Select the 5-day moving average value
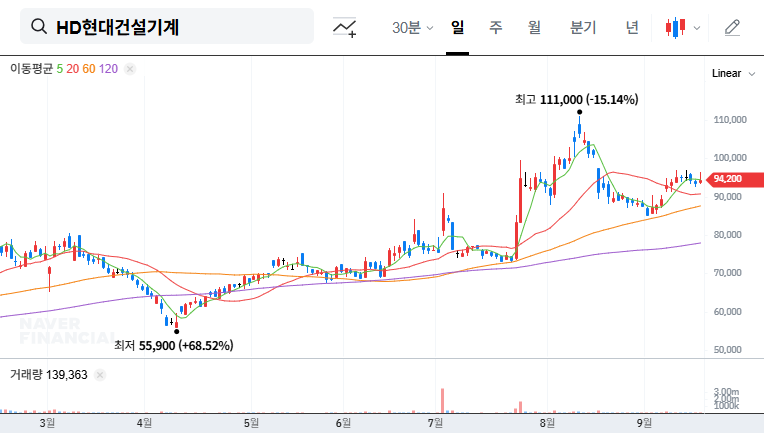The image size is (764, 433). click(x=59, y=69)
